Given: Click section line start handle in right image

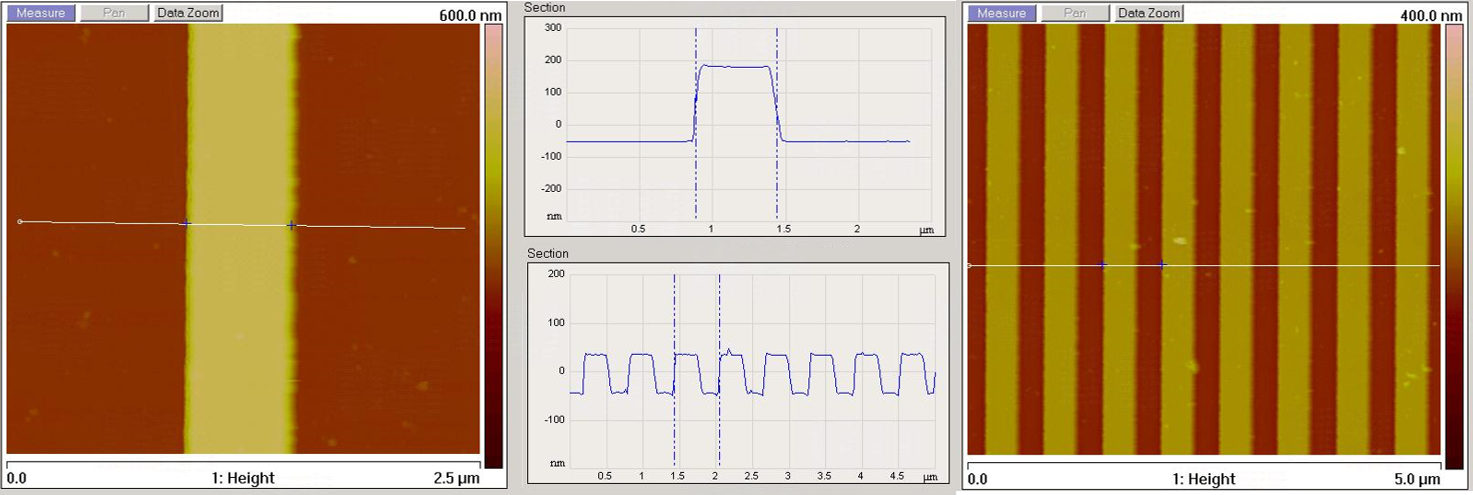Looking at the screenshot, I should tap(968, 265).
